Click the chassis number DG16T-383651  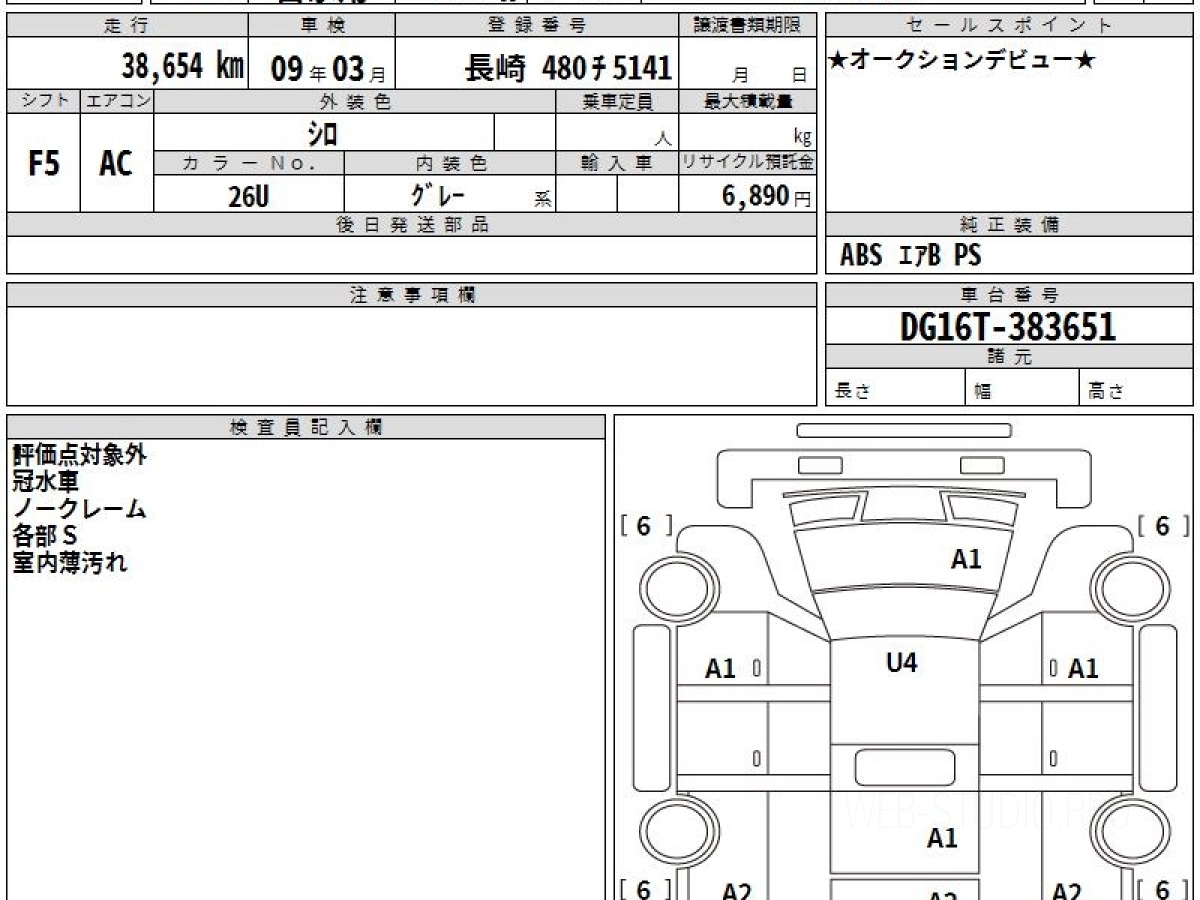1008,327
